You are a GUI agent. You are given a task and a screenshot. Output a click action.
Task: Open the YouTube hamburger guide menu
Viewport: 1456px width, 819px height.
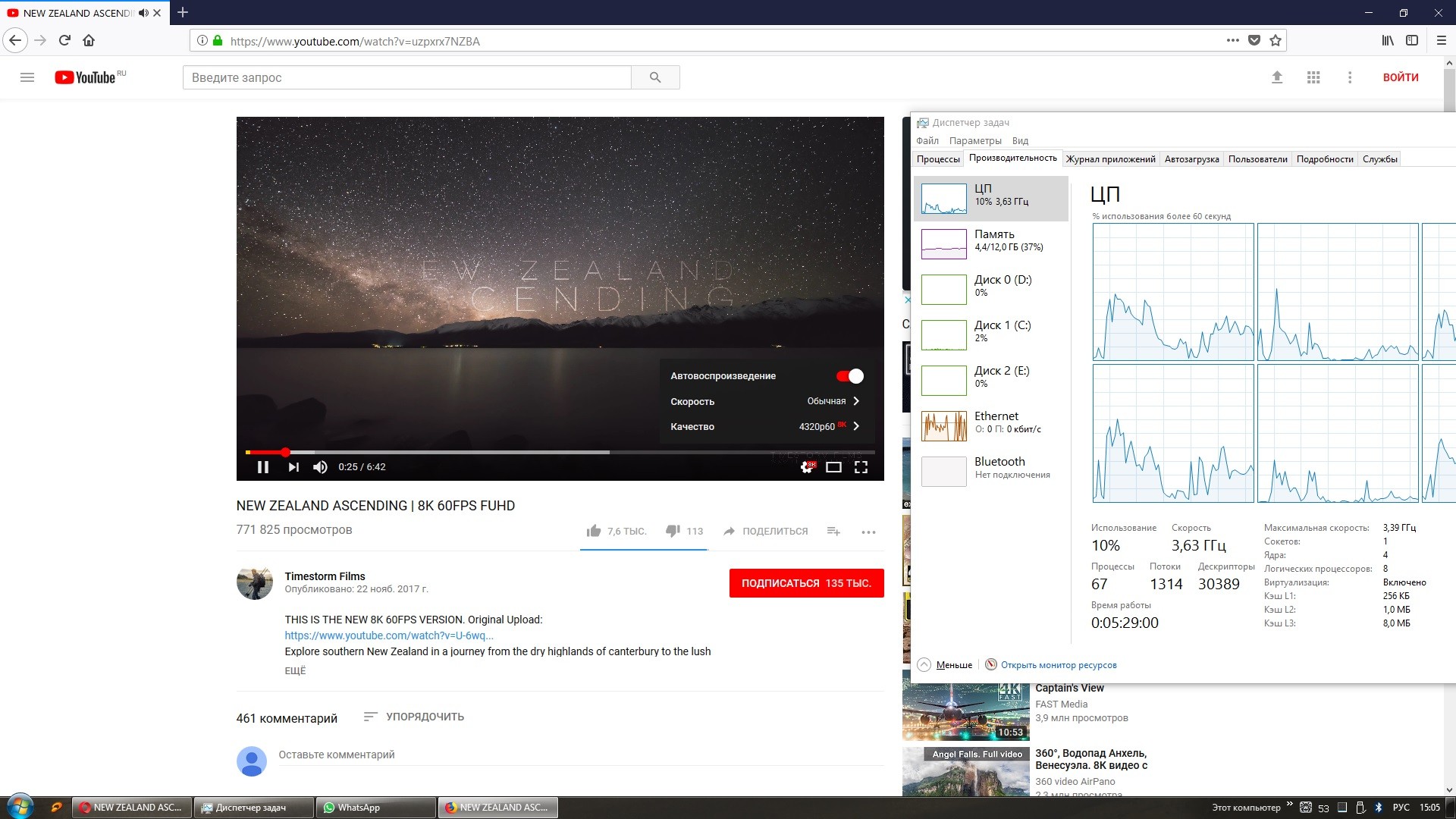coord(27,77)
